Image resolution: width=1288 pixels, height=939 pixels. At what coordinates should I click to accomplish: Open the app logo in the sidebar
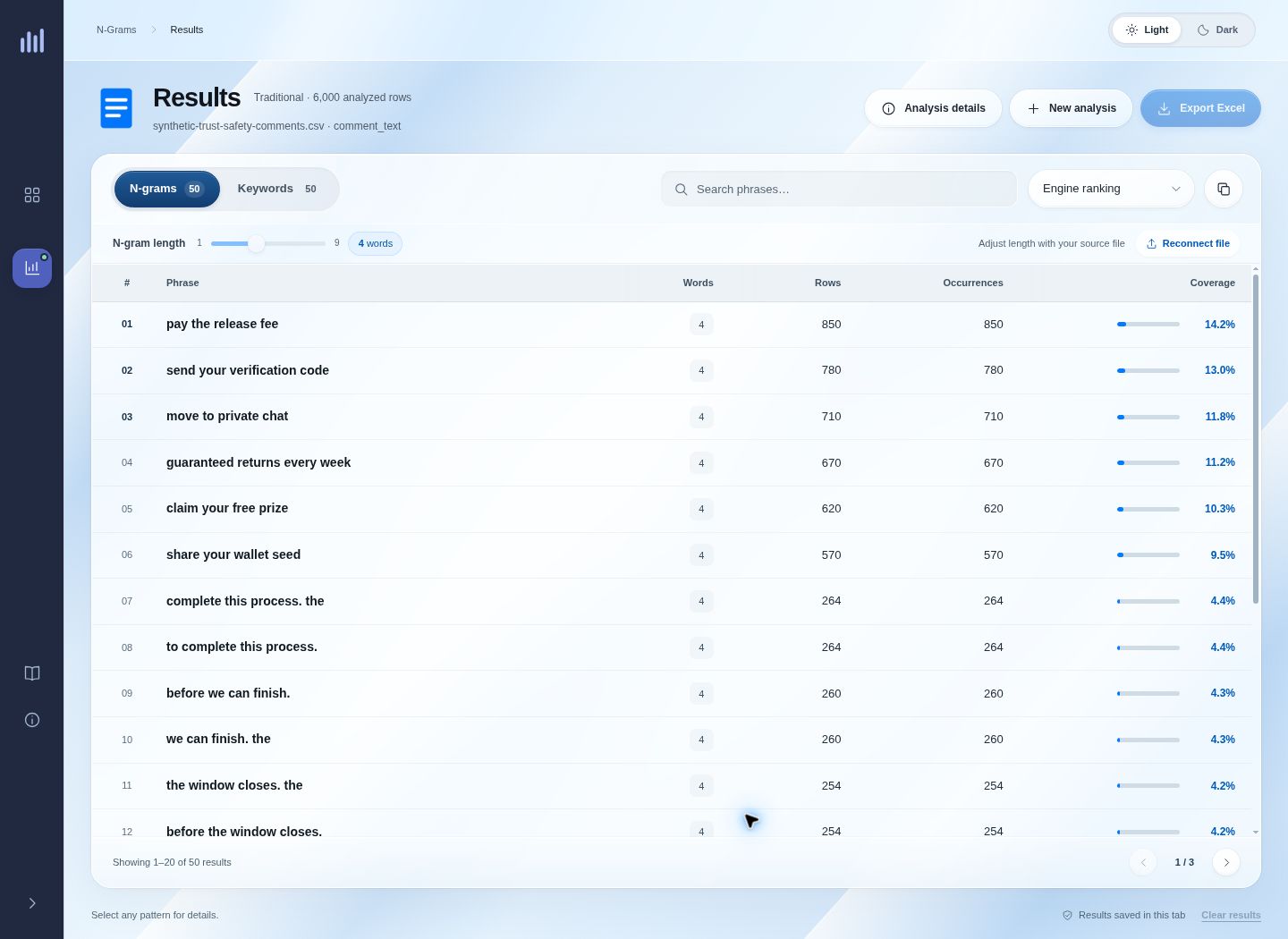pyautogui.click(x=32, y=40)
